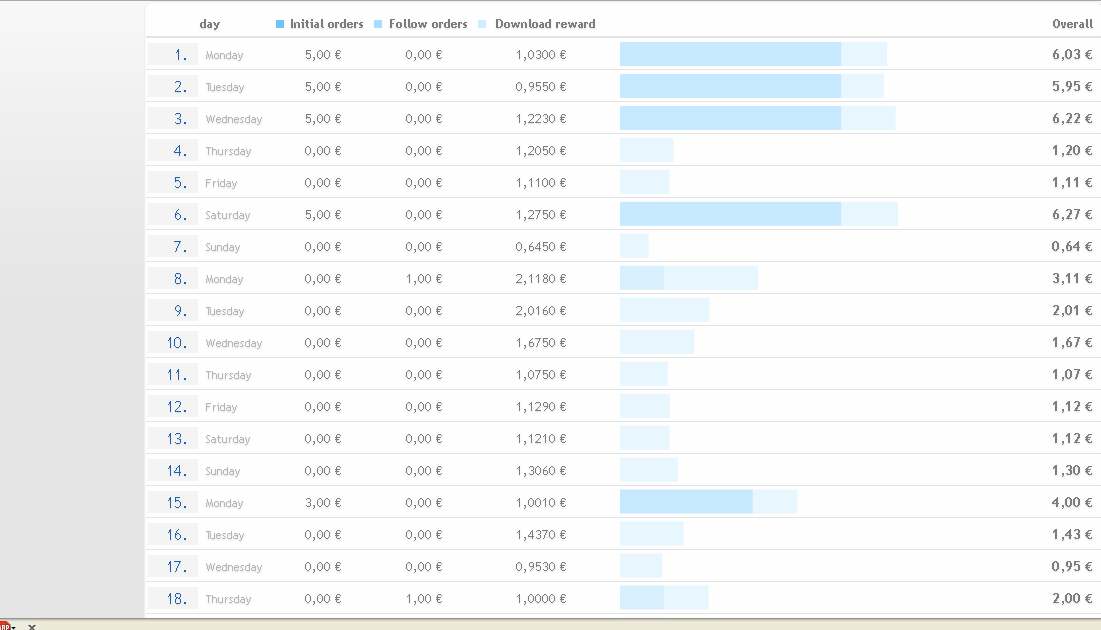Click the row 8 Monday bar graph
This screenshot has width=1101, height=630.
point(688,278)
